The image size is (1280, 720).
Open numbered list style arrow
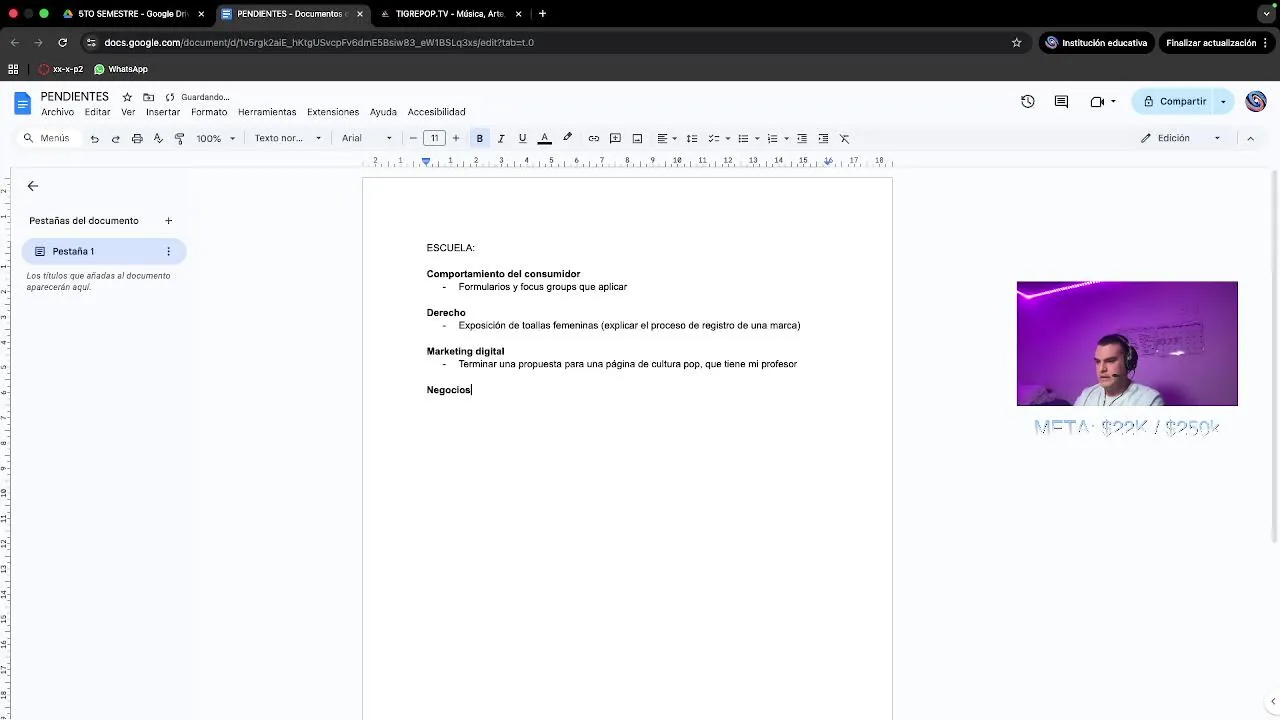786,138
